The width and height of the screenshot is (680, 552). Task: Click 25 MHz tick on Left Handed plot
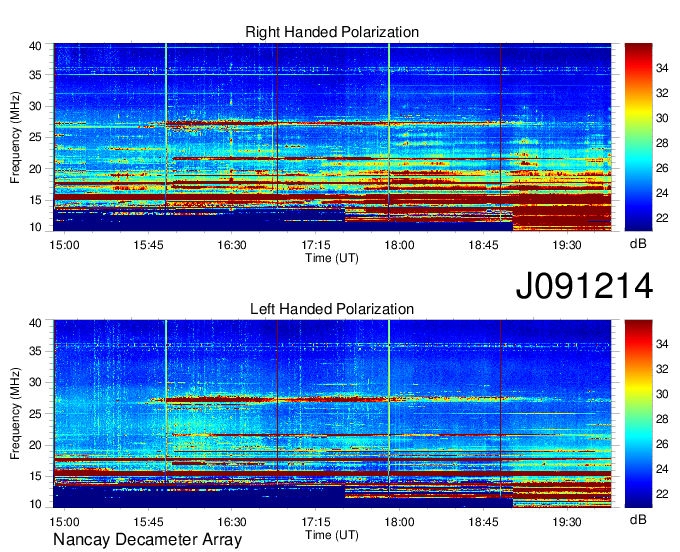36,414
